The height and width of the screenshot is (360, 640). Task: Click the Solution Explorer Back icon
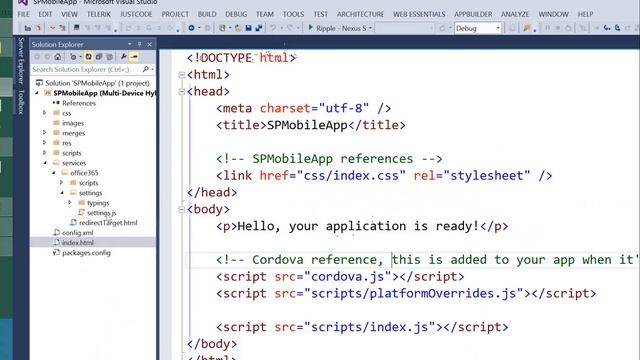[37, 57]
